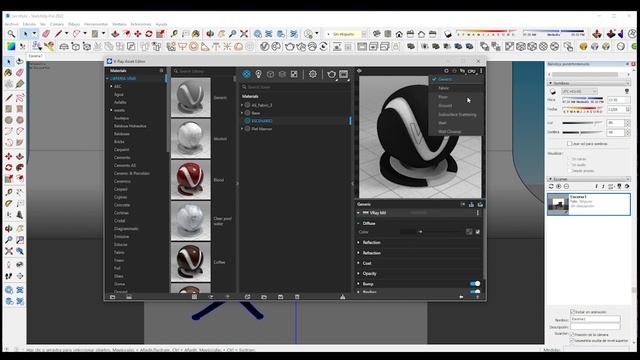Viewport: 640px width, 360px height.
Task: Toggle the Diffuse color texture checkbox
Action: coord(478,232)
